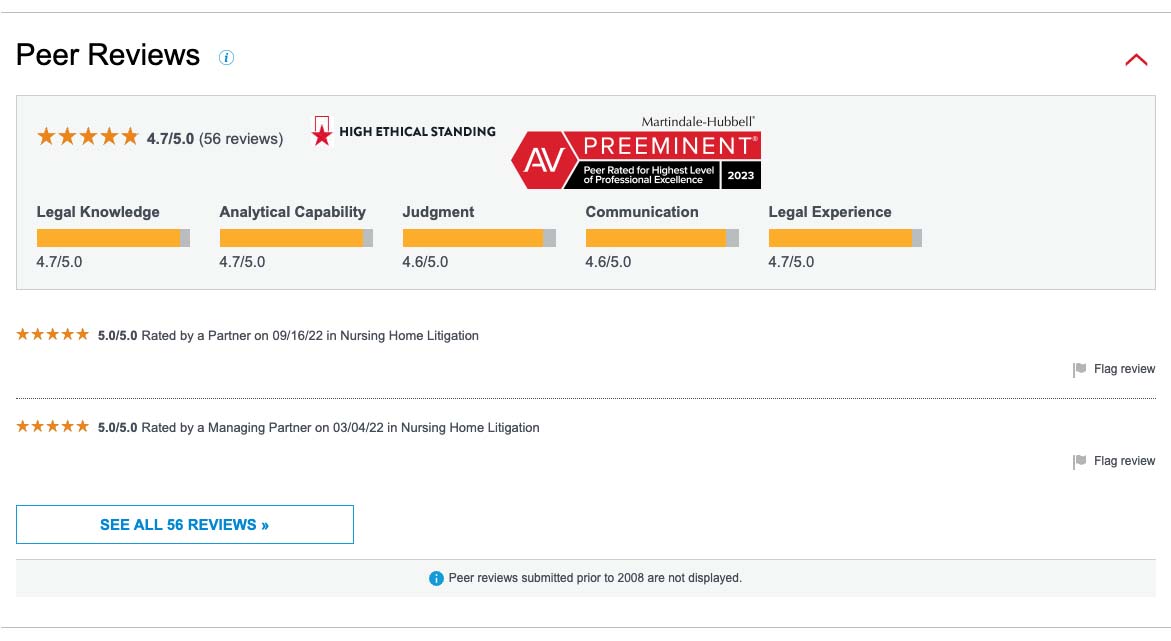
Task: Click 'Rated by a Managing Partner on 03/04/22' text
Action: tap(263, 427)
